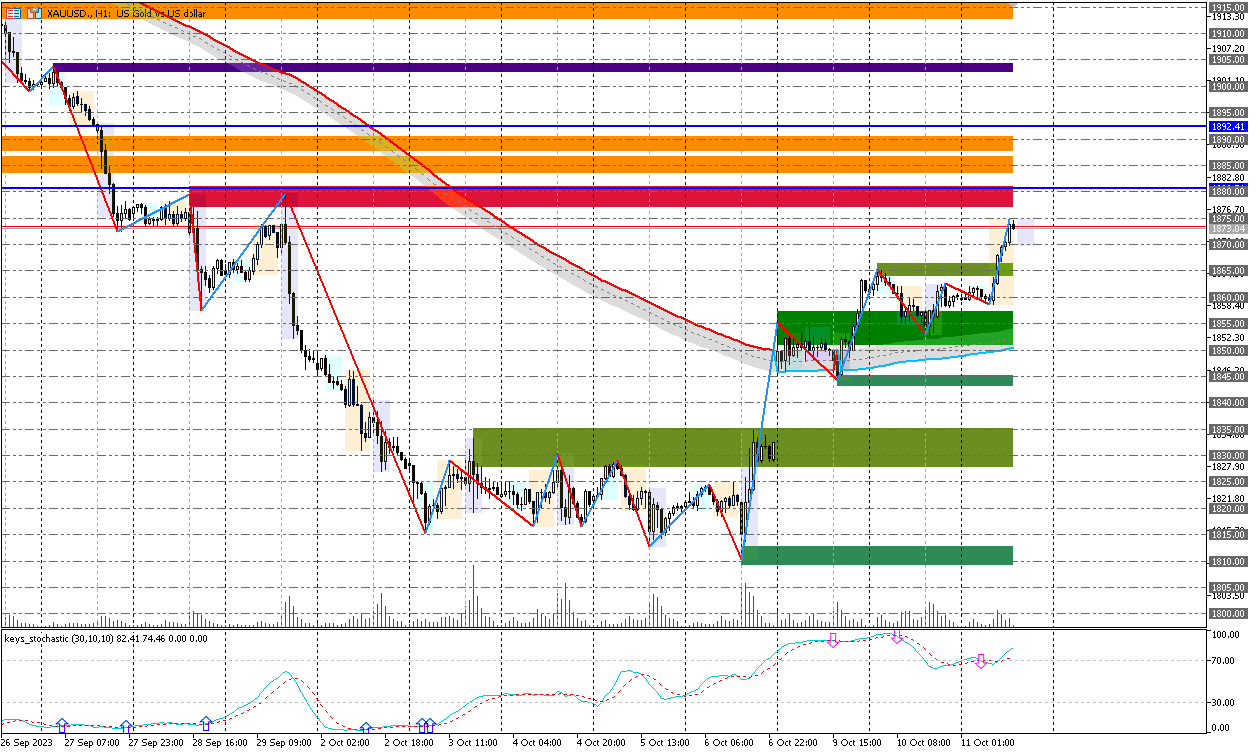
Task: Click the 11 Oct 01:00 time label
Action: (989, 743)
